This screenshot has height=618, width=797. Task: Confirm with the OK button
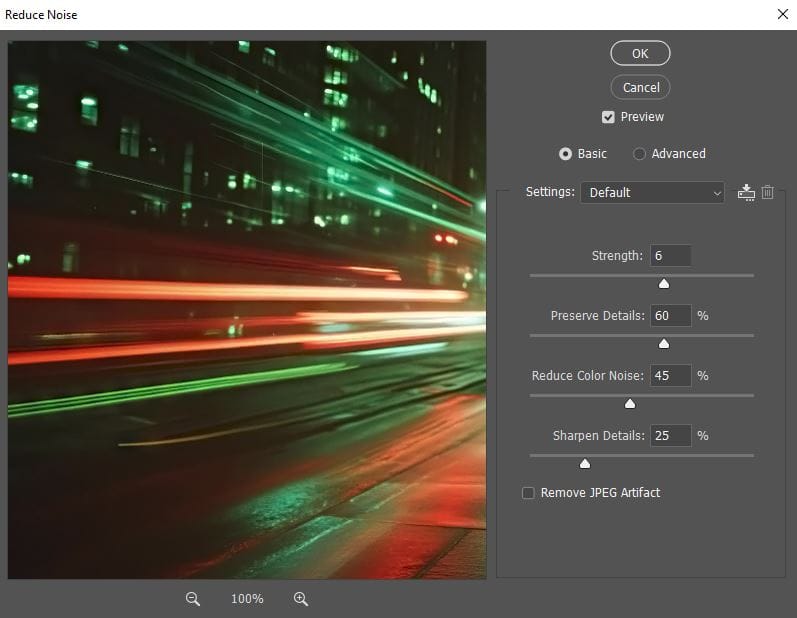640,53
